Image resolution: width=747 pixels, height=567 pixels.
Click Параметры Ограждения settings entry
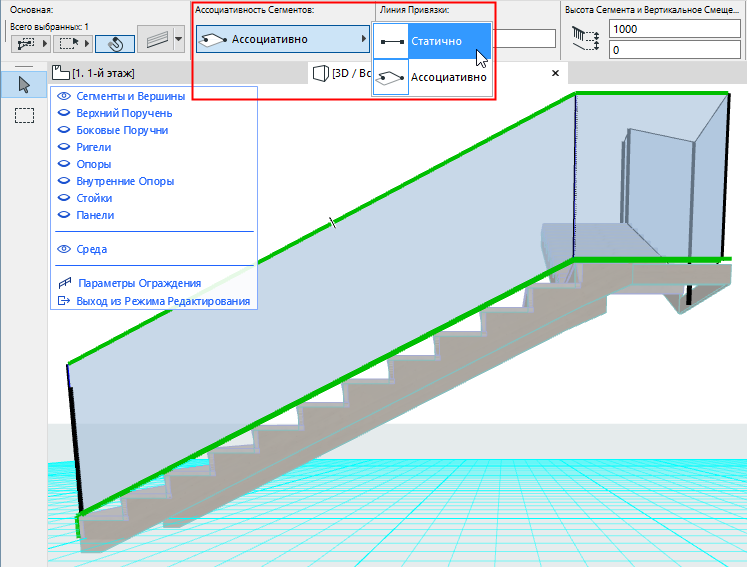click(x=139, y=283)
